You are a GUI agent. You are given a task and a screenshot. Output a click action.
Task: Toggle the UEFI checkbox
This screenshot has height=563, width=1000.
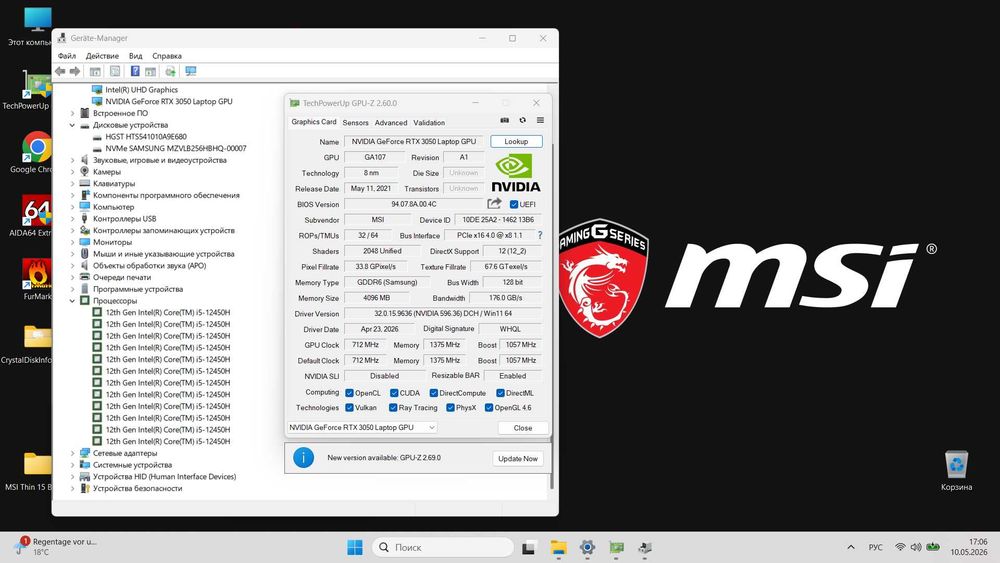(x=513, y=205)
